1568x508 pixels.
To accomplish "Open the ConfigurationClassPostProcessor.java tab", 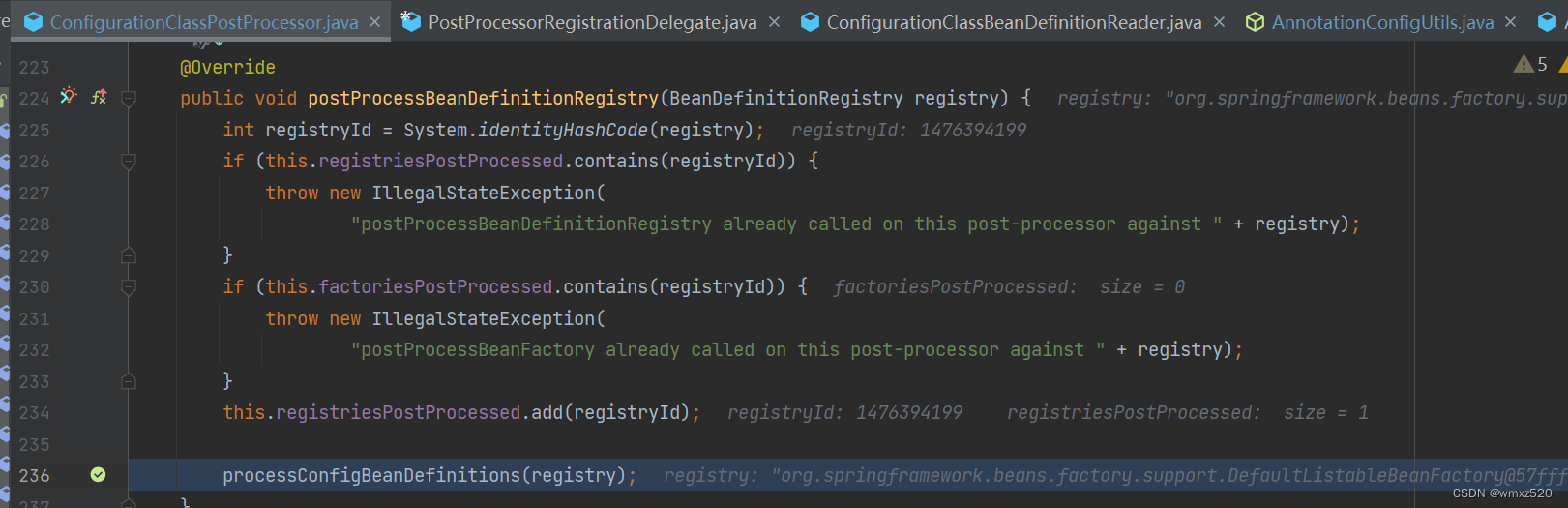I will coord(203,21).
